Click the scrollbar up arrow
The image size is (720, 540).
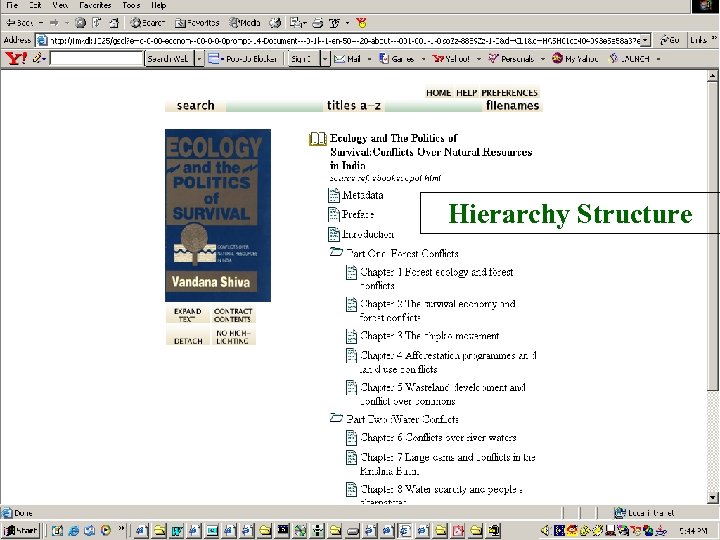pyautogui.click(x=712, y=76)
